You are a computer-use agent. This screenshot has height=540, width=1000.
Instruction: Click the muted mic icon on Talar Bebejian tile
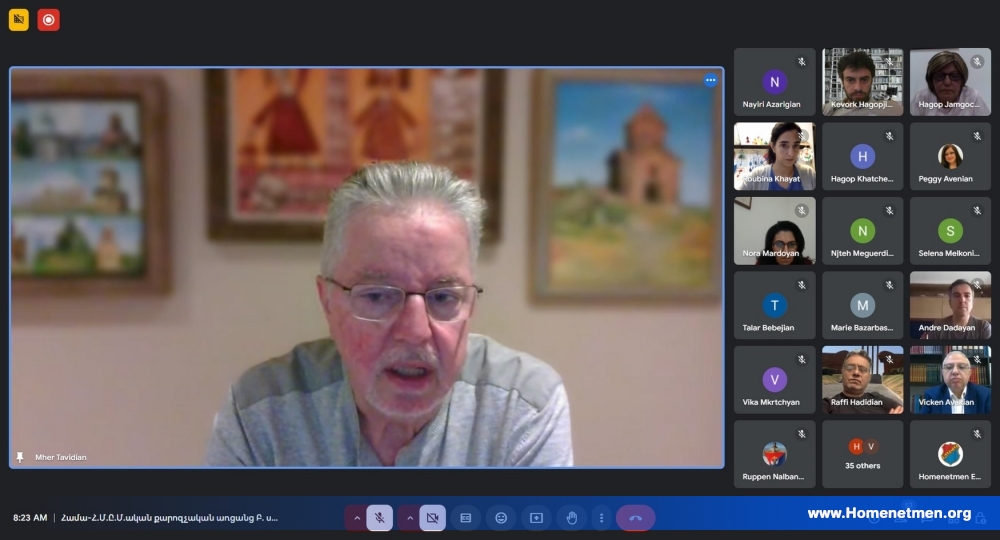tap(802, 285)
